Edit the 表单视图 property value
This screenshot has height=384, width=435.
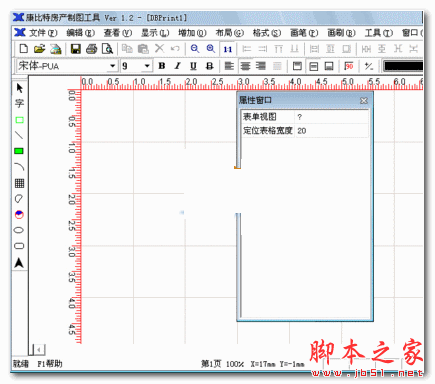click(x=332, y=117)
